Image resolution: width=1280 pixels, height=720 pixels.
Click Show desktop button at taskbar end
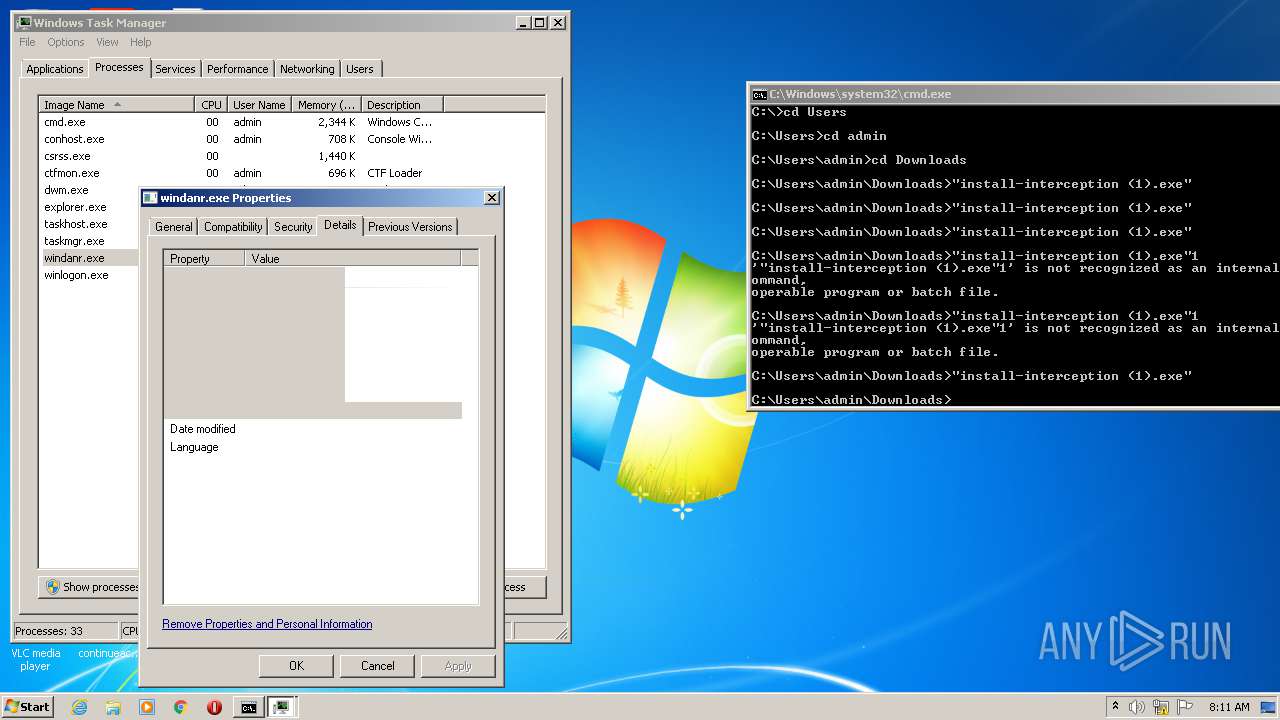tap(1269, 707)
